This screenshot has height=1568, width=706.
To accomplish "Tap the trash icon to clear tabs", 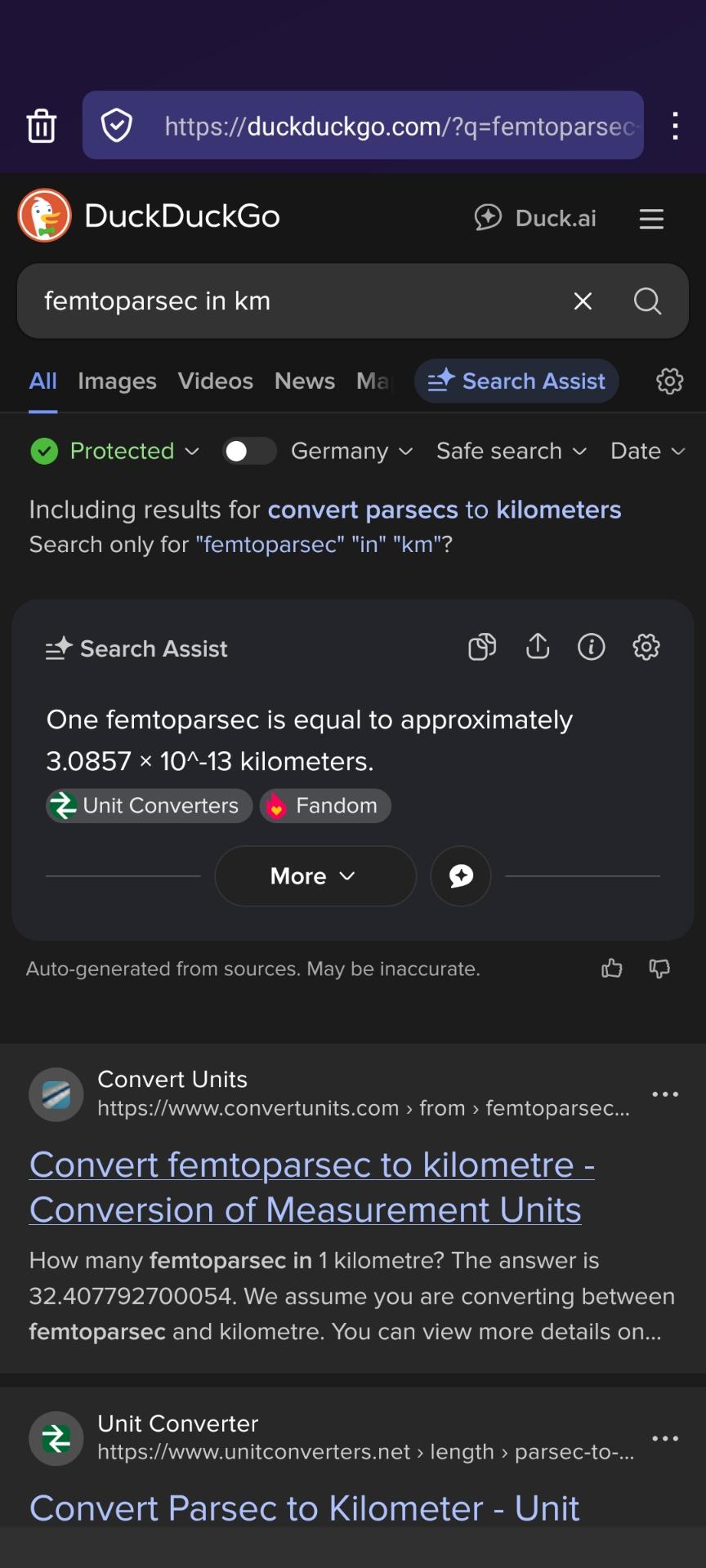I will (42, 126).
